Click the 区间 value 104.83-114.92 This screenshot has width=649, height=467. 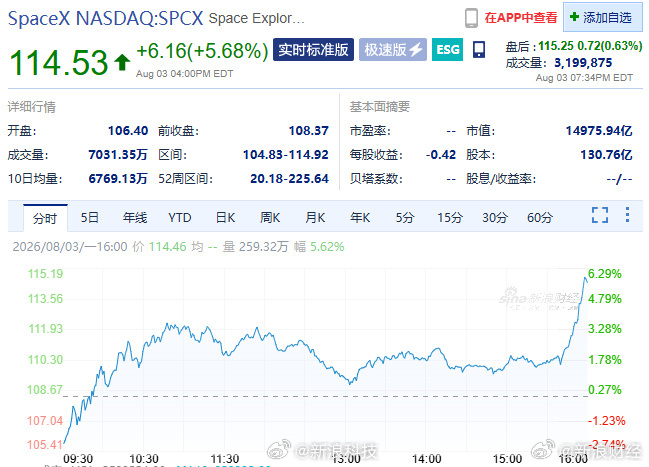click(286, 155)
